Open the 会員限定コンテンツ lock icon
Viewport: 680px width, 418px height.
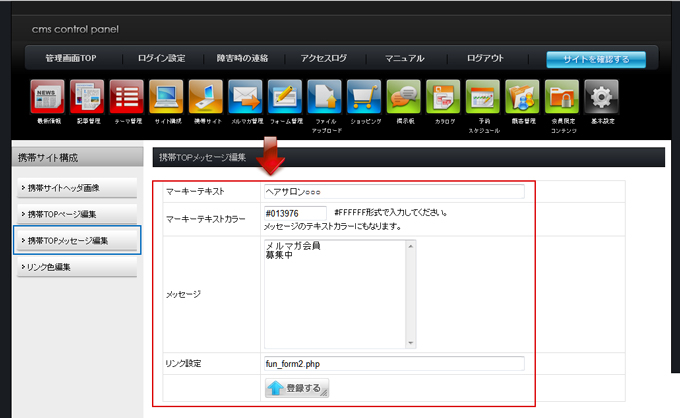click(x=562, y=97)
